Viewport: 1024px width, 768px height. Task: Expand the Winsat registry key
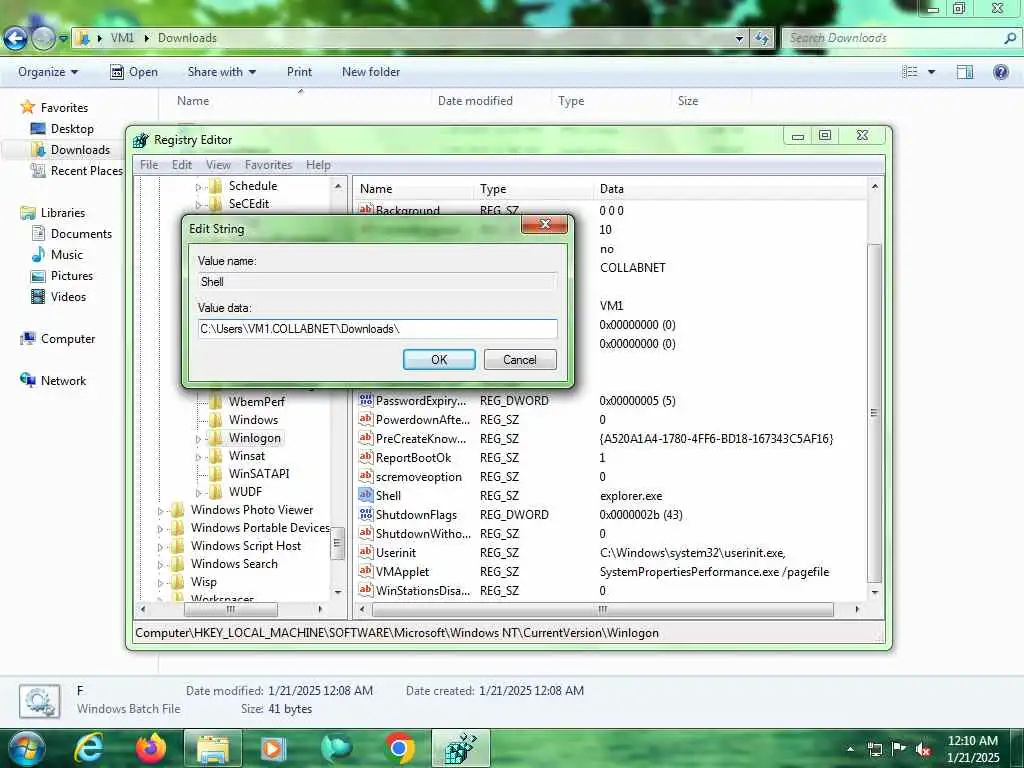pyautogui.click(x=199, y=457)
